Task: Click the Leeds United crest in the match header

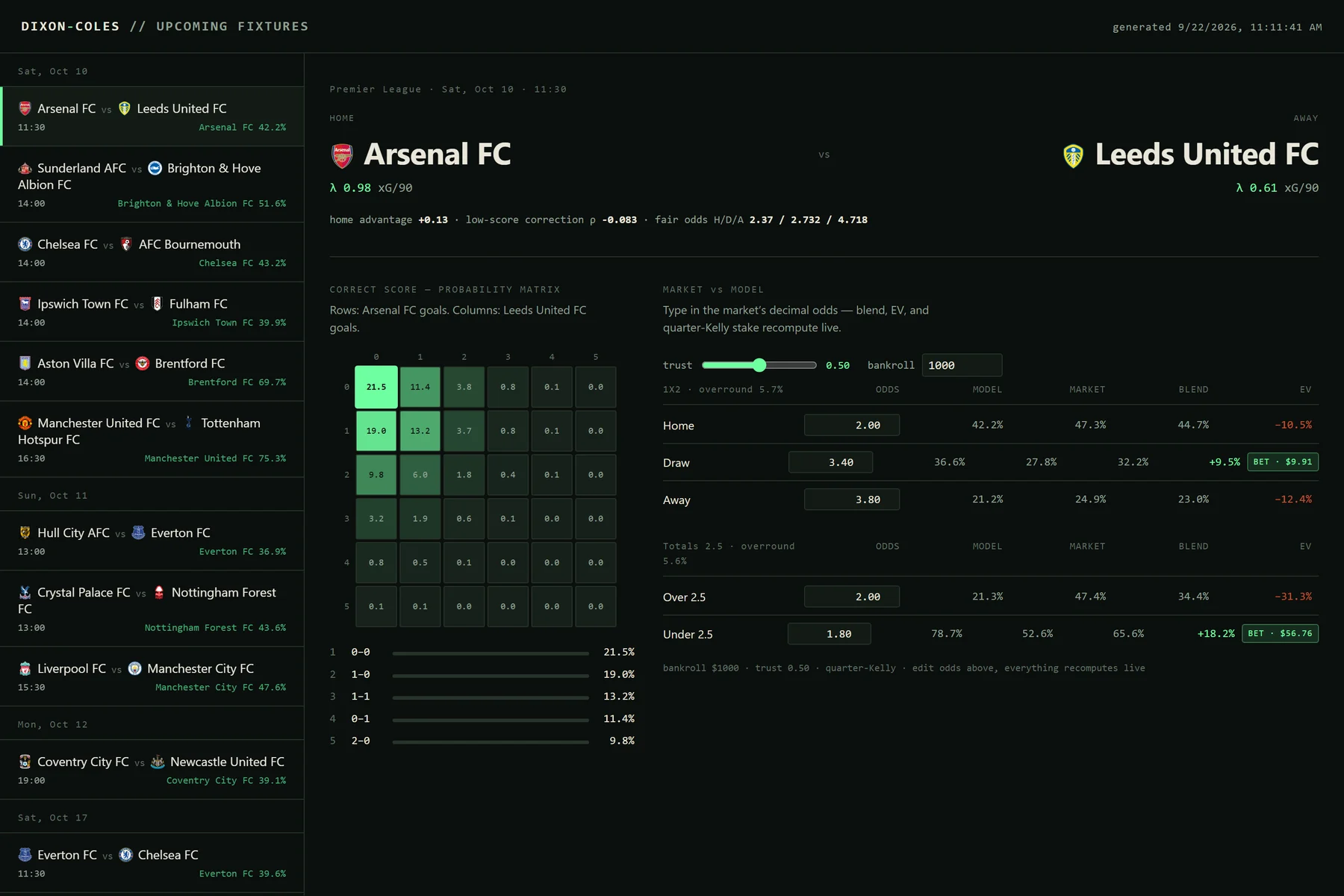Action: (x=1073, y=155)
